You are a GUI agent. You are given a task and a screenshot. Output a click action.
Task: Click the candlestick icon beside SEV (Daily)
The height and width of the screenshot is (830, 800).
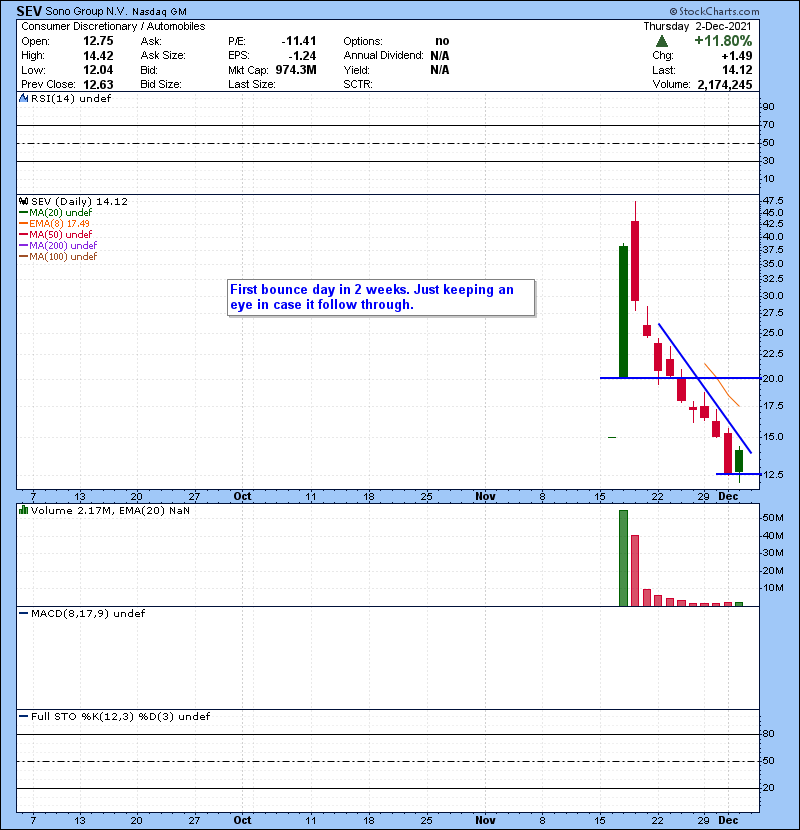point(24,201)
